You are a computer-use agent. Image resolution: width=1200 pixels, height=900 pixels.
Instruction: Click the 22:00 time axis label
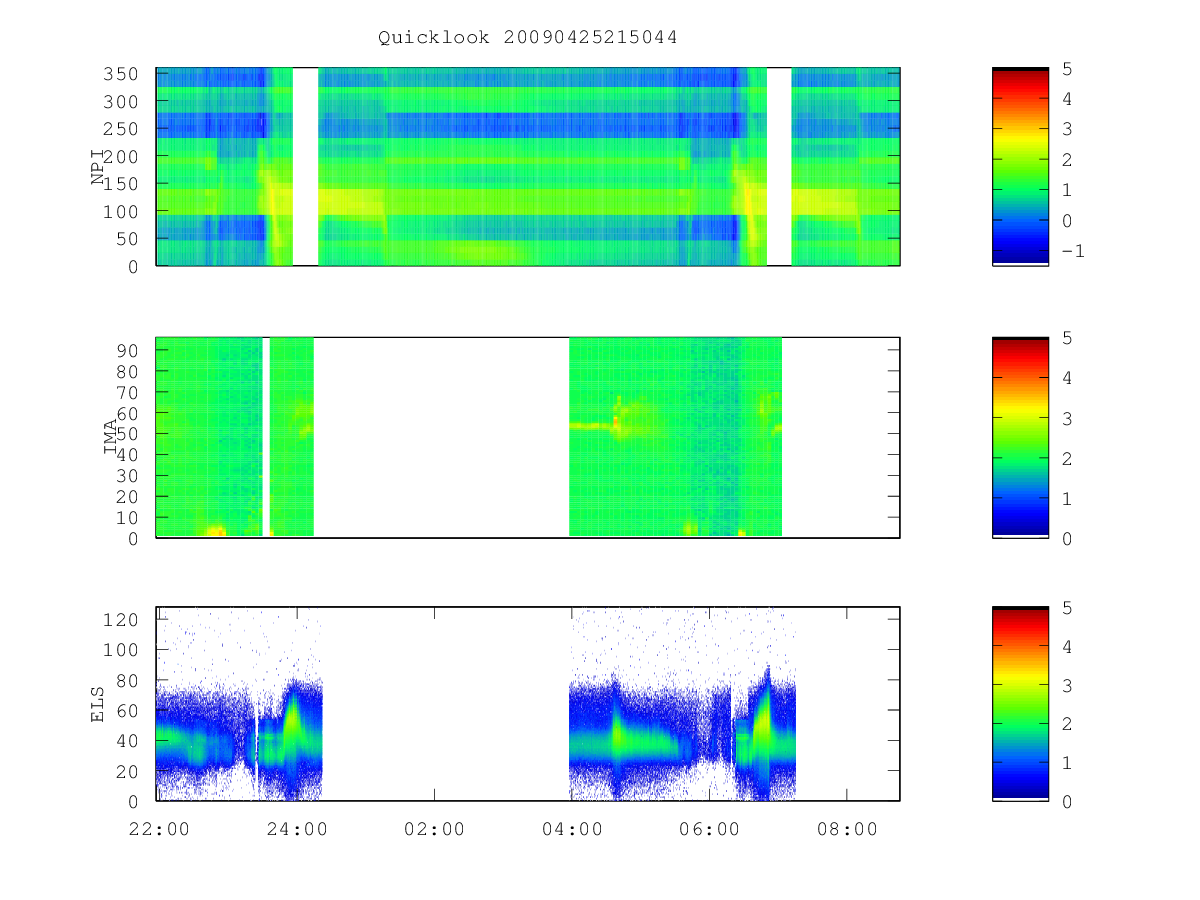160,829
